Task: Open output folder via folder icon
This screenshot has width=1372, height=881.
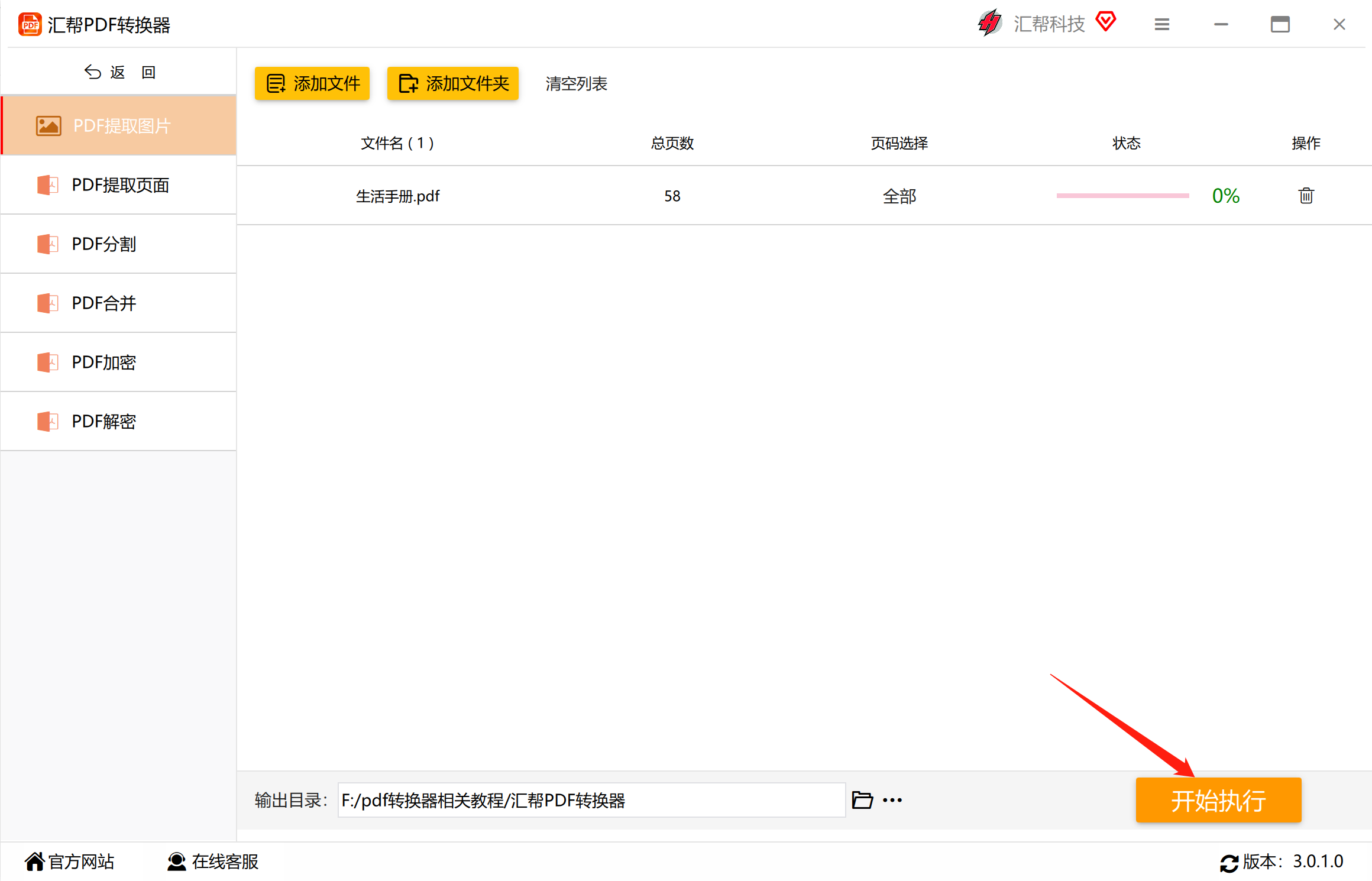Action: (862, 801)
